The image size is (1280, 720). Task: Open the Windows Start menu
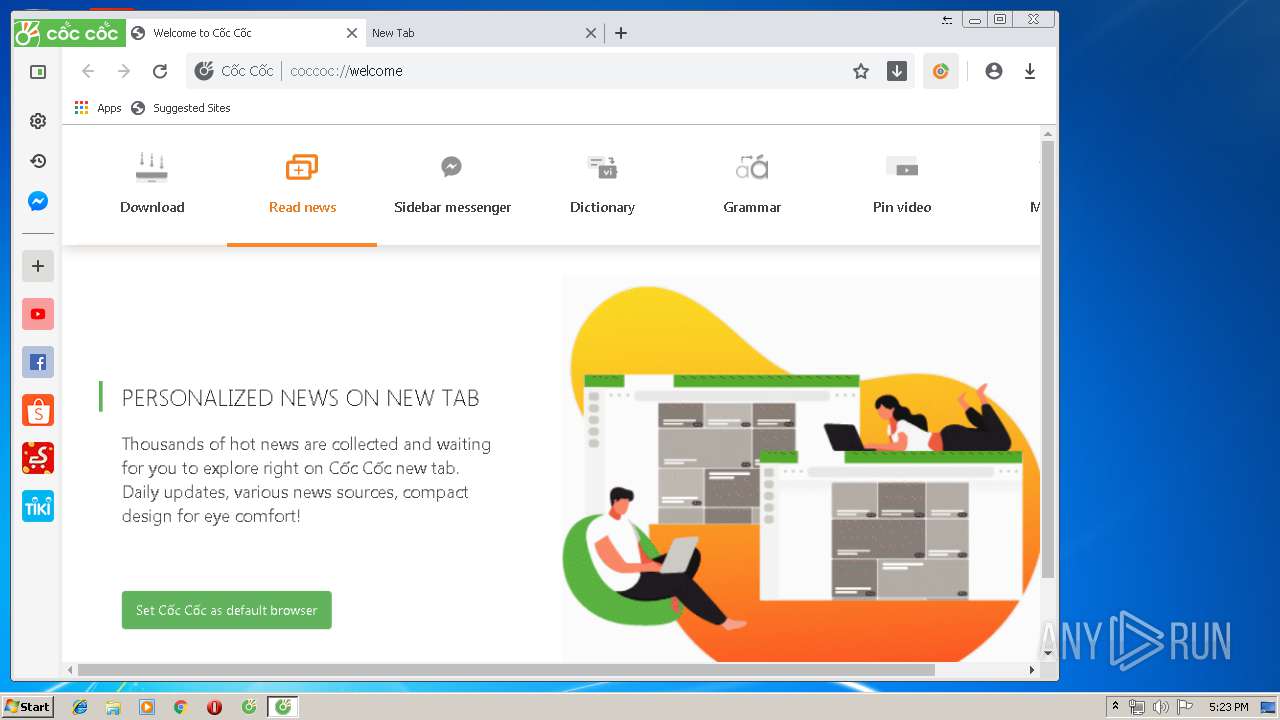point(27,707)
